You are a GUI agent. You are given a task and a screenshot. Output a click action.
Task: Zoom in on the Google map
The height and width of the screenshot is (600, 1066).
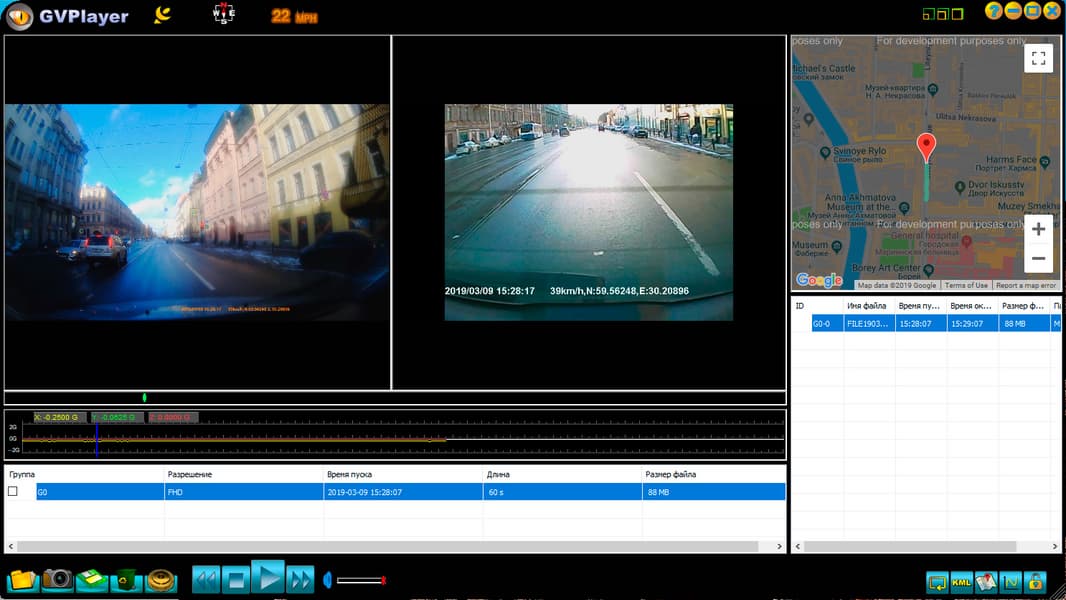tap(1038, 229)
